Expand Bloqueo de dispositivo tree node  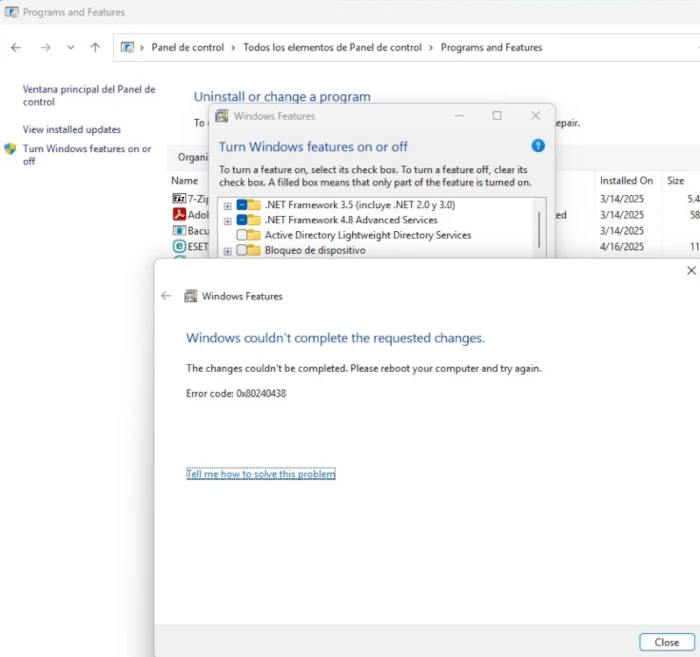[x=228, y=251]
